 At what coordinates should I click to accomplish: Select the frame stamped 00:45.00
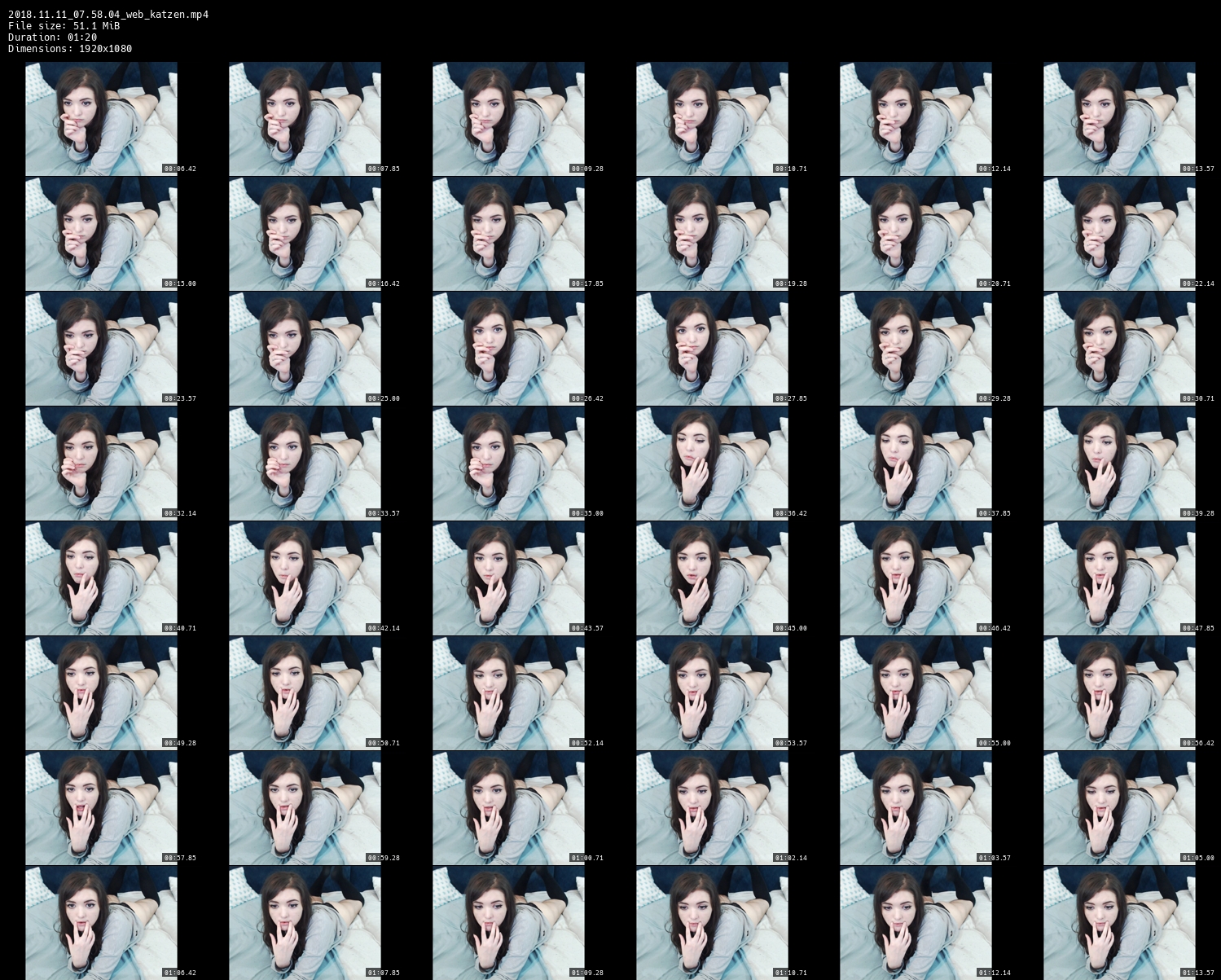(713, 578)
